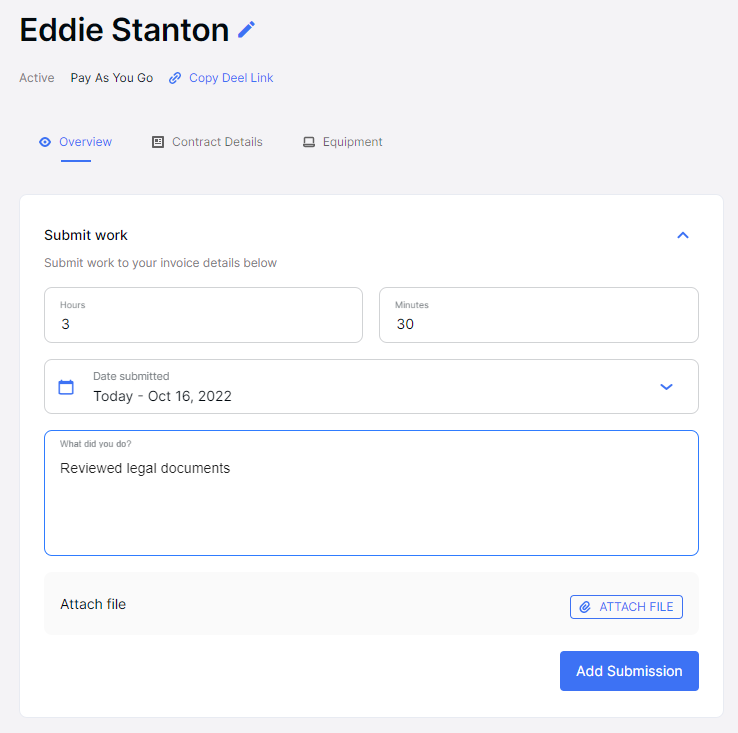Click the pencil edit icon beside Eddie Stanton
The image size is (738, 733).
pos(246,30)
